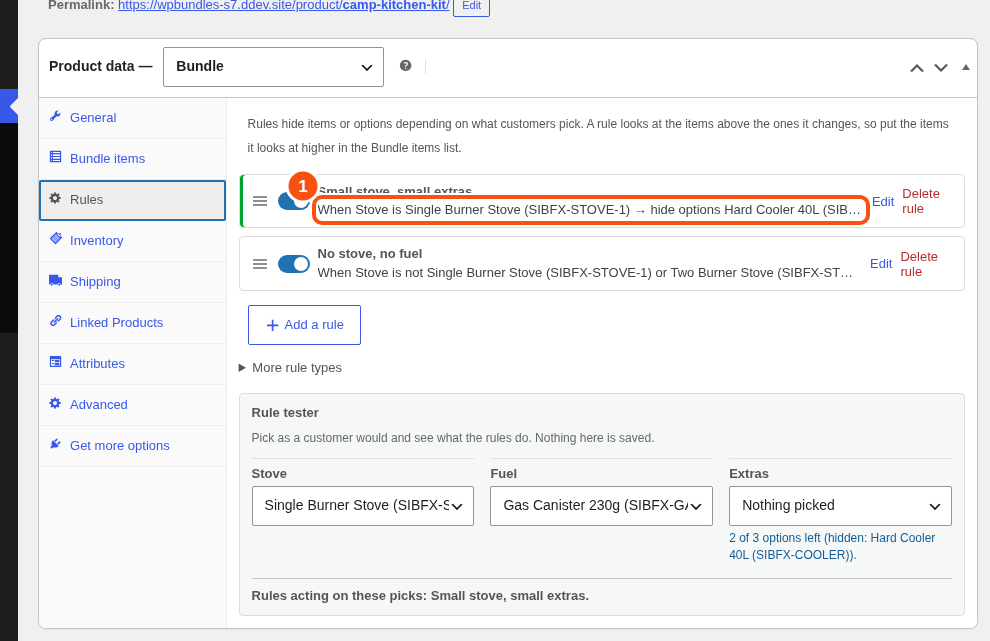Screen dimensions: 990x641
Task: Edit the 'Small stove, small extras' rule
Action: click(883, 201)
